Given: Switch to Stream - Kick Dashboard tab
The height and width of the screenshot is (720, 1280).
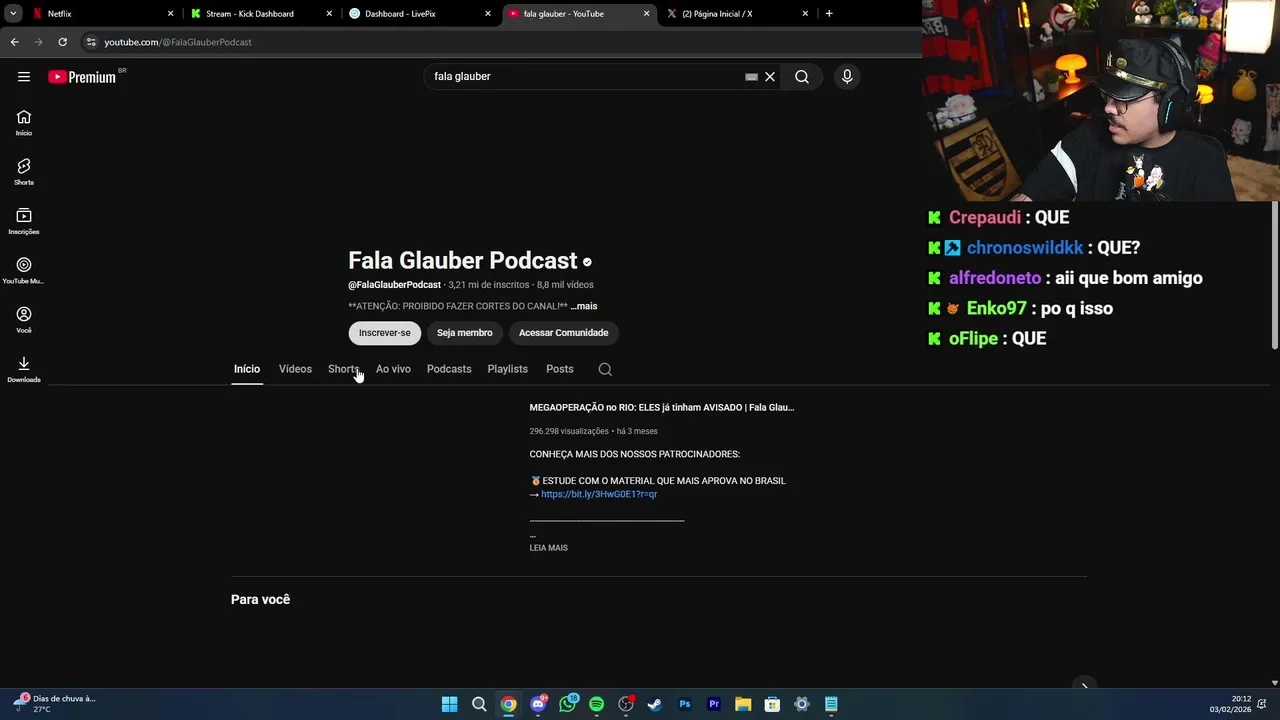Looking at the screenshot, I should click(x=260, y=14).
